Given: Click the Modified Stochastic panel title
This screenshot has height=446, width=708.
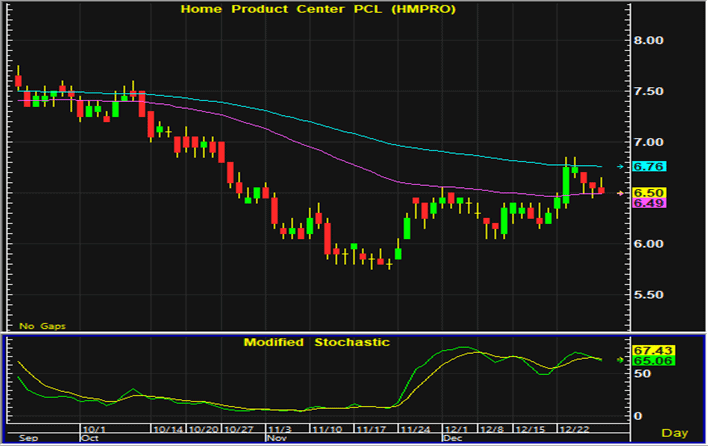Looking at the screenshot, I should 316,343.
